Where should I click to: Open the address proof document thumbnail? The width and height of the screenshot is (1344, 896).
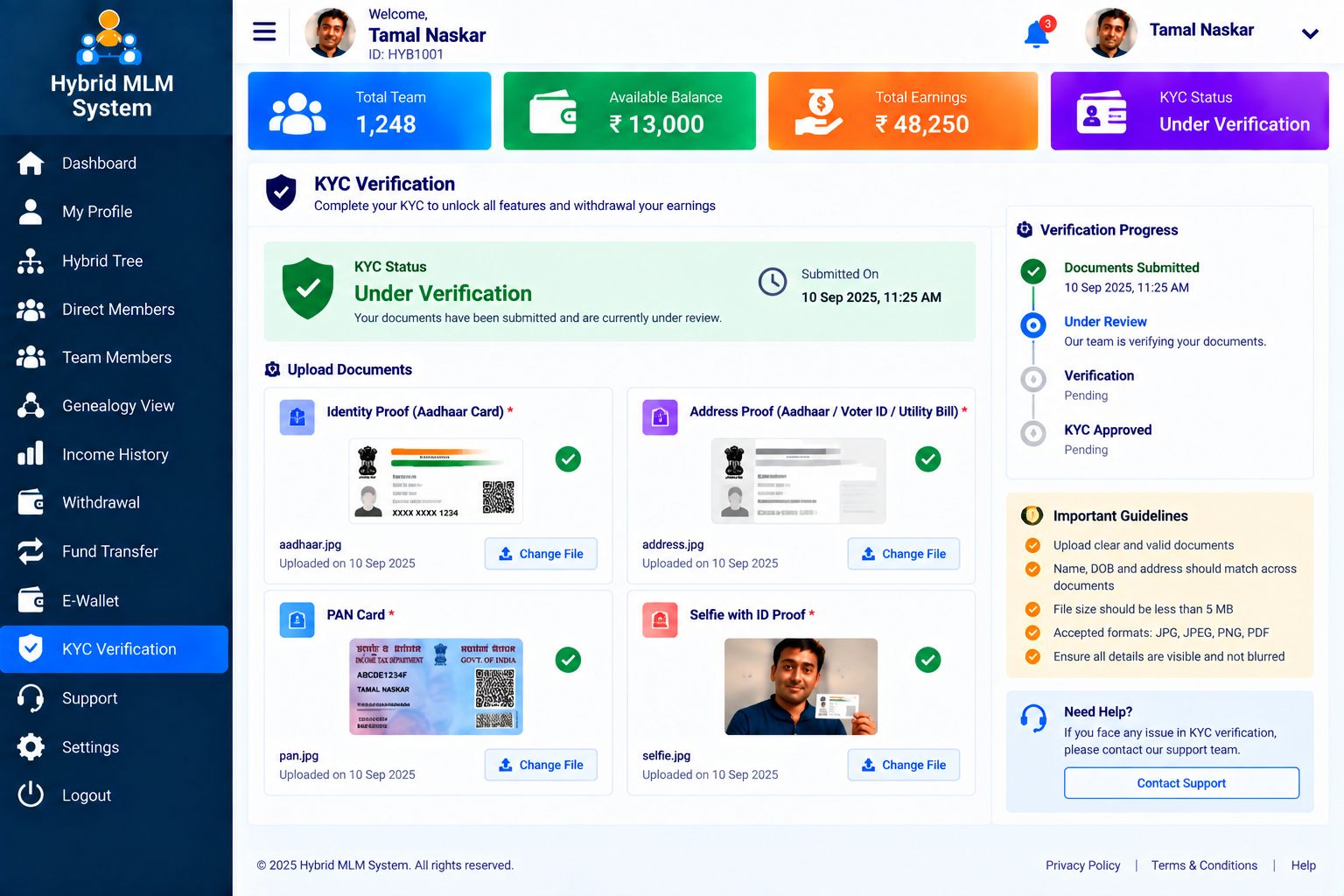pos(799,481)
